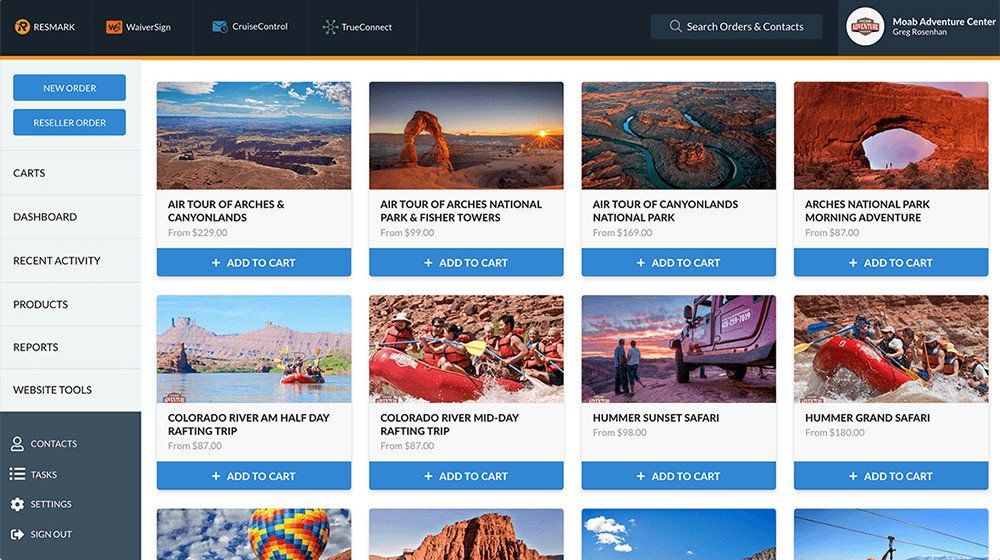Open the Air Tour of Arches & Canyonlands photo

tap(254, 135)
